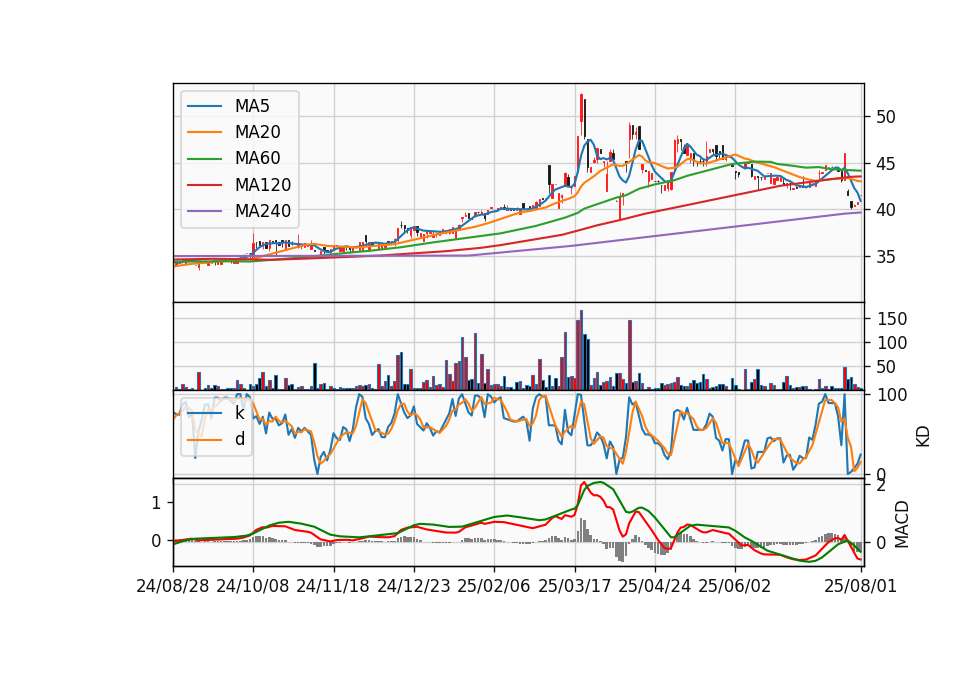Click the orange MA20 legend line sample

point(204,132)
